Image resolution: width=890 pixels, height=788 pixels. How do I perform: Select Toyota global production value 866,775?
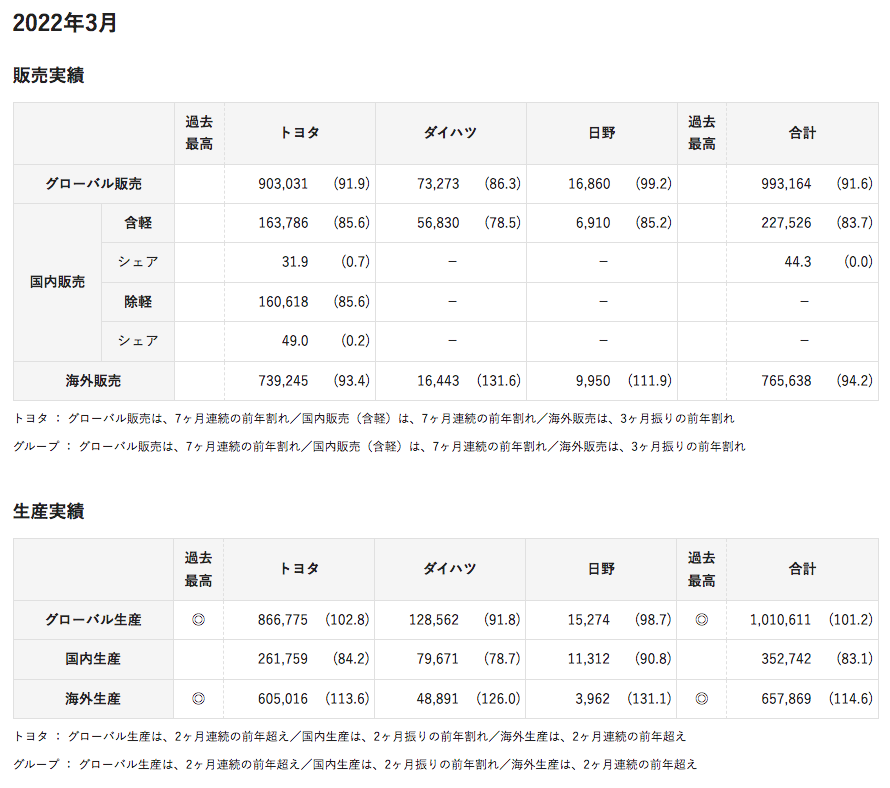(x=283, y=620)
